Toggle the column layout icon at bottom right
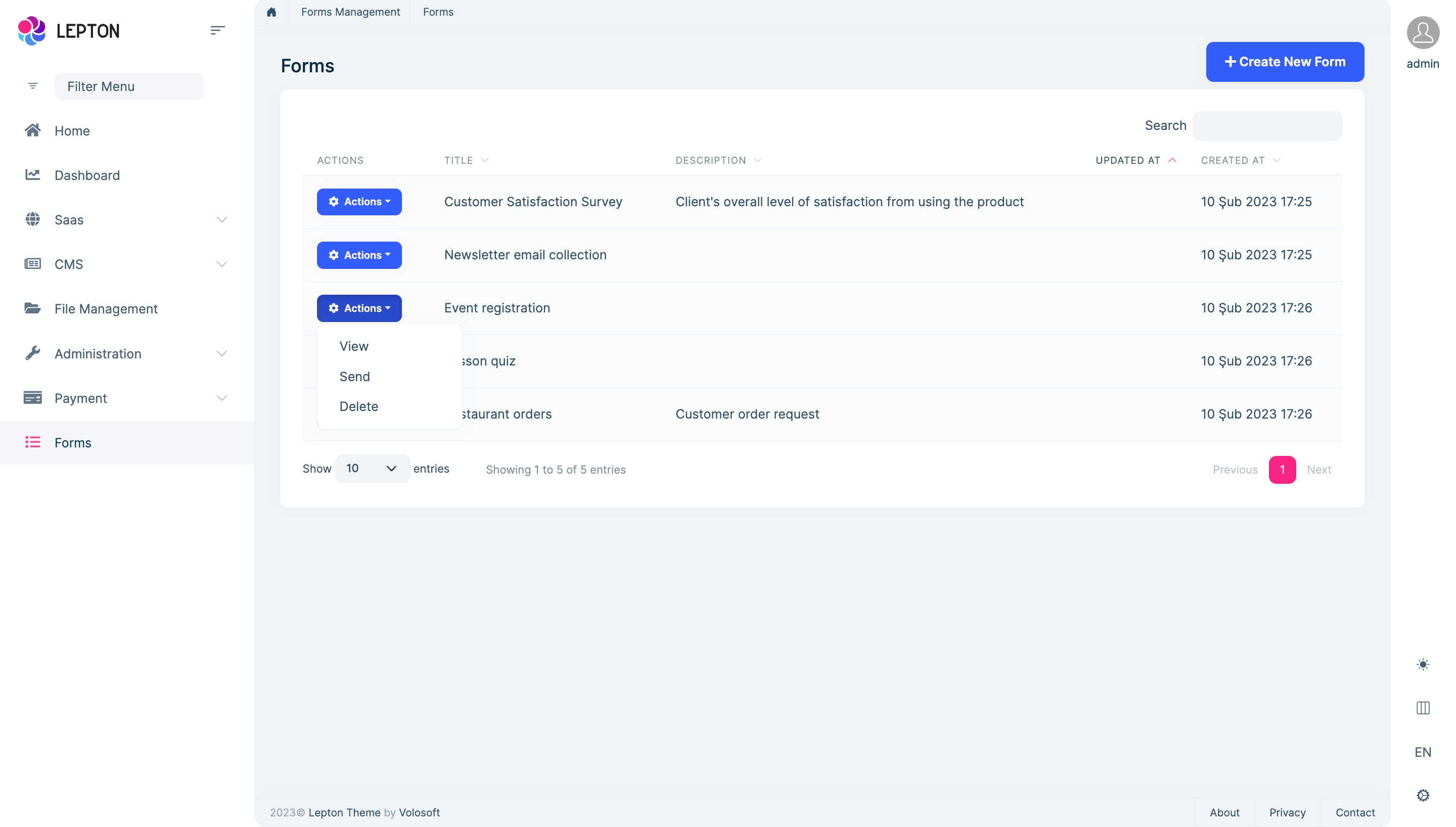 click(1423, 708)
